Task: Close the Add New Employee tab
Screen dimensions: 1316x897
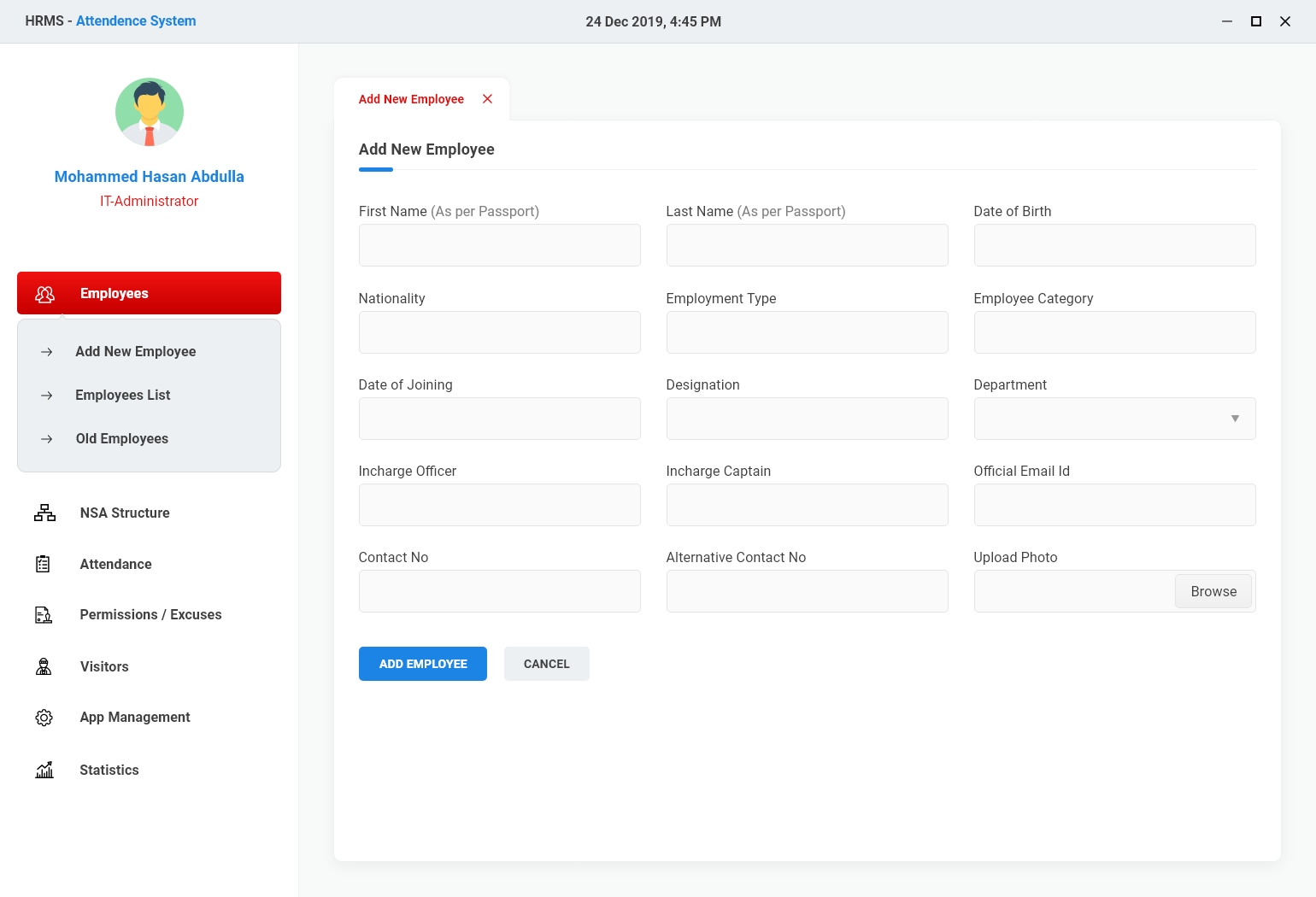Action: (x=487, y=99)
